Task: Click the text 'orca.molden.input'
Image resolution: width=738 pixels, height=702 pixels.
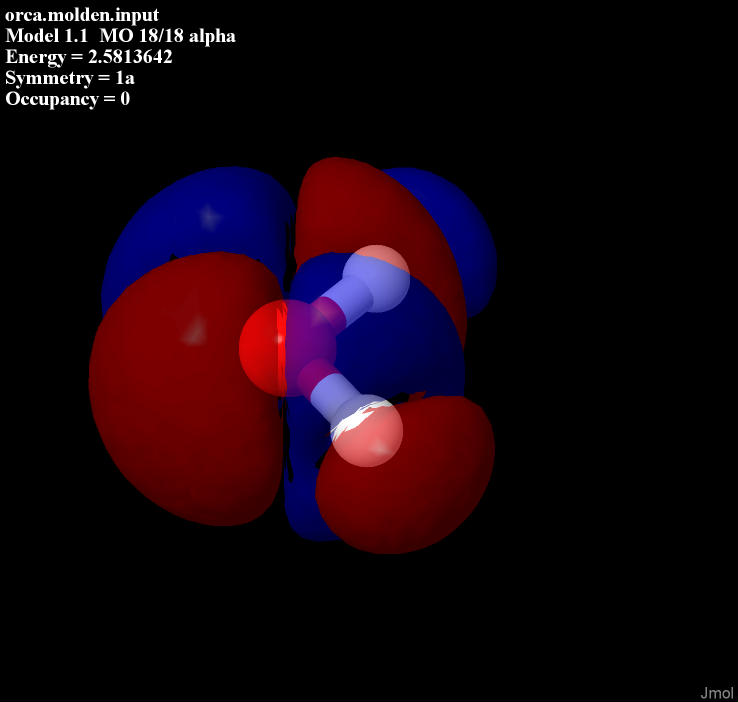Action: [82, 15]
